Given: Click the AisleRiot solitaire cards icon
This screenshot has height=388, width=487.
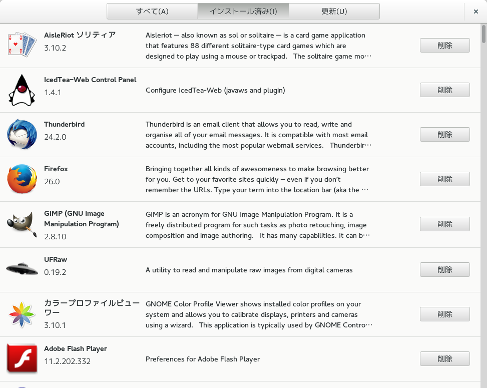Looking at the screenshot, I should point(22,44).
